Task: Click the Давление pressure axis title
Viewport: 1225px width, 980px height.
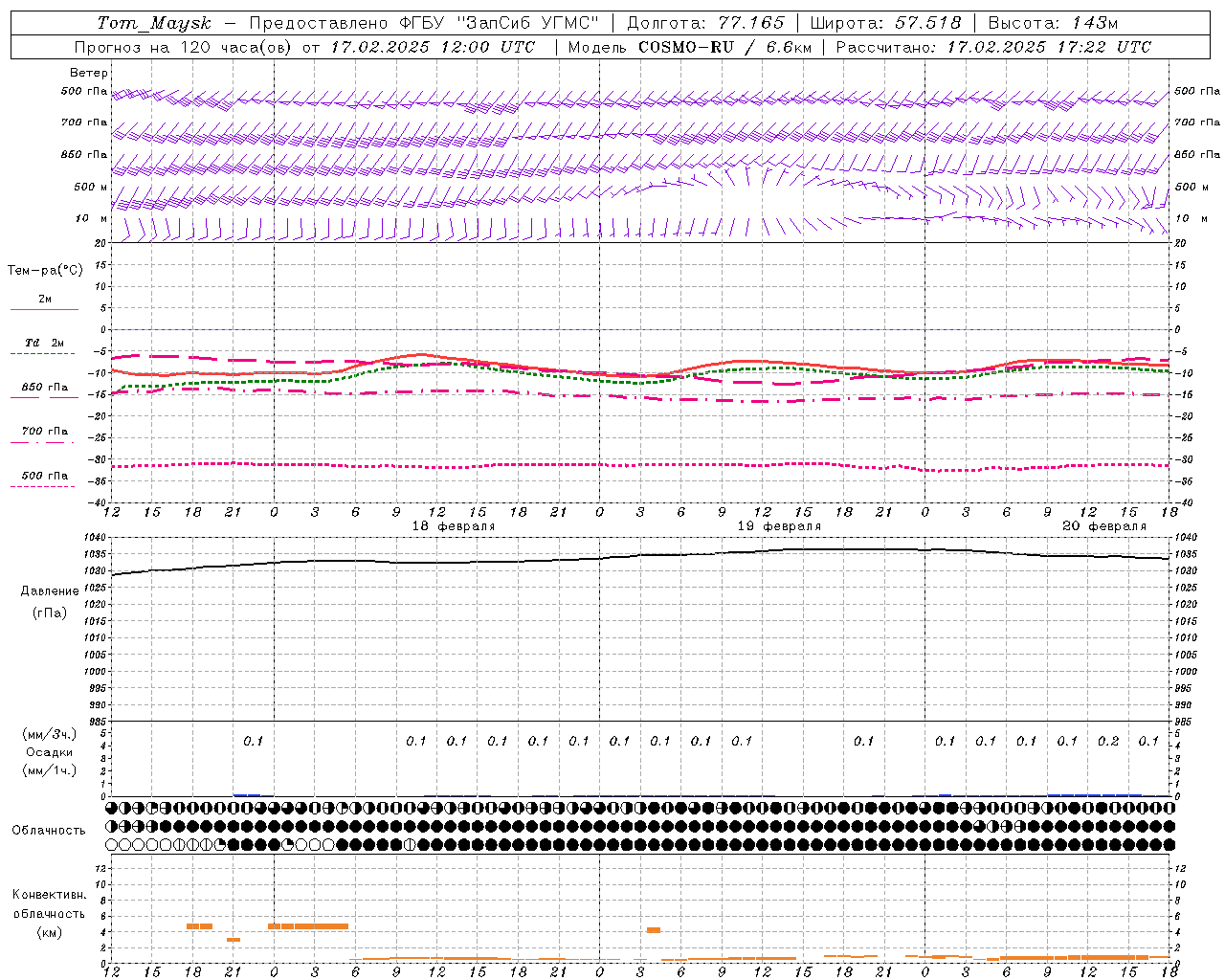Action: click(x=49, y=591)
